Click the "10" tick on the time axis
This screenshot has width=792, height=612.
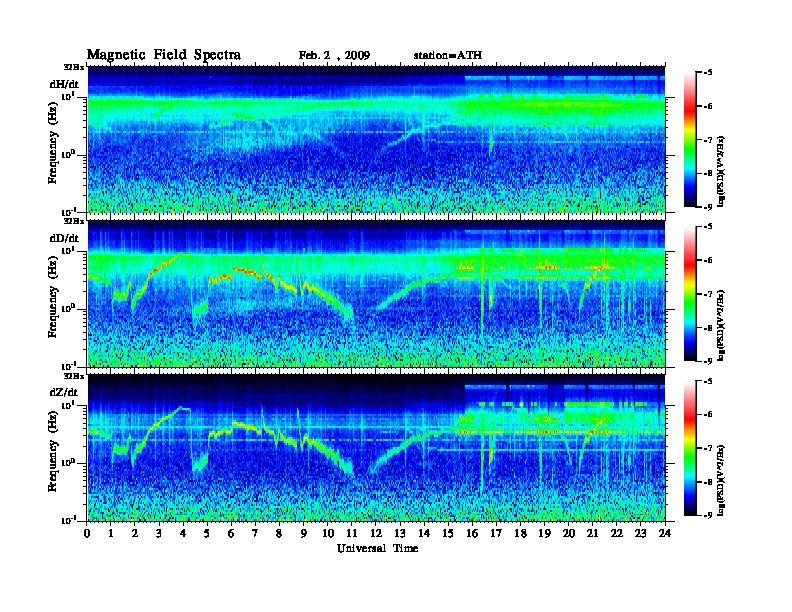[328, 533]
